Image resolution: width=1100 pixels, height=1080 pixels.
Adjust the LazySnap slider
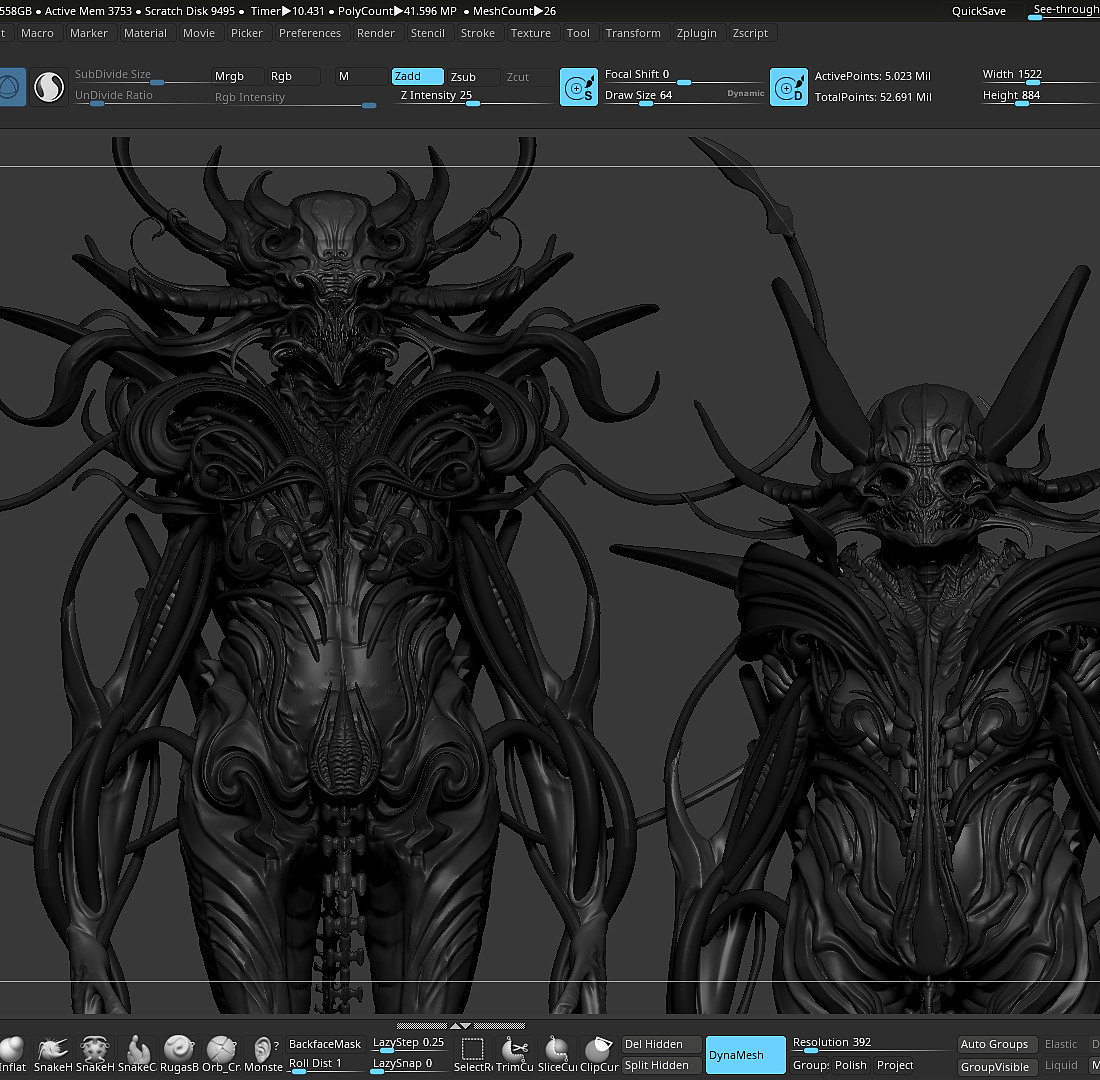tap(408, 1065)
